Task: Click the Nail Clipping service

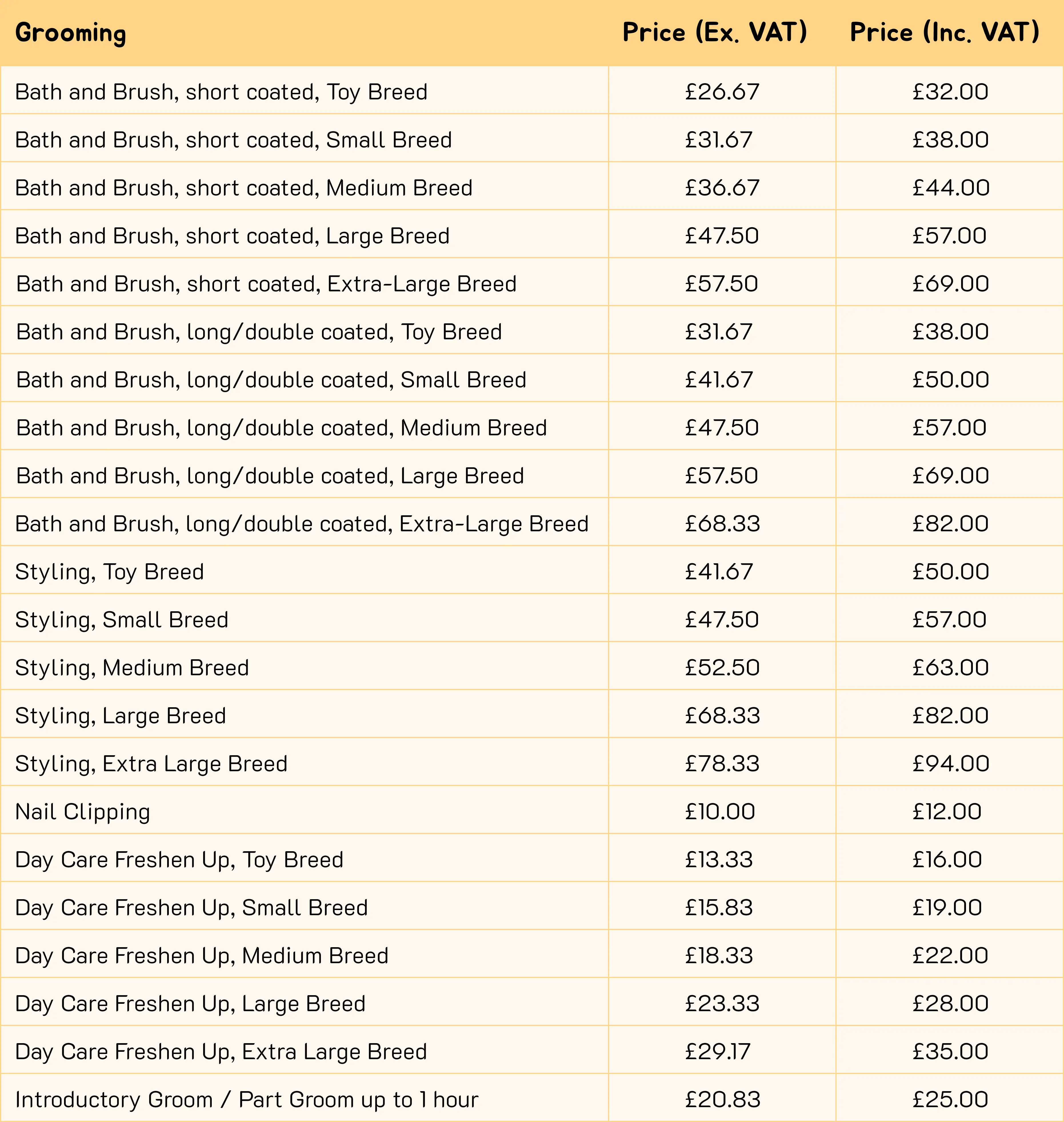Action: pos(83,812)
